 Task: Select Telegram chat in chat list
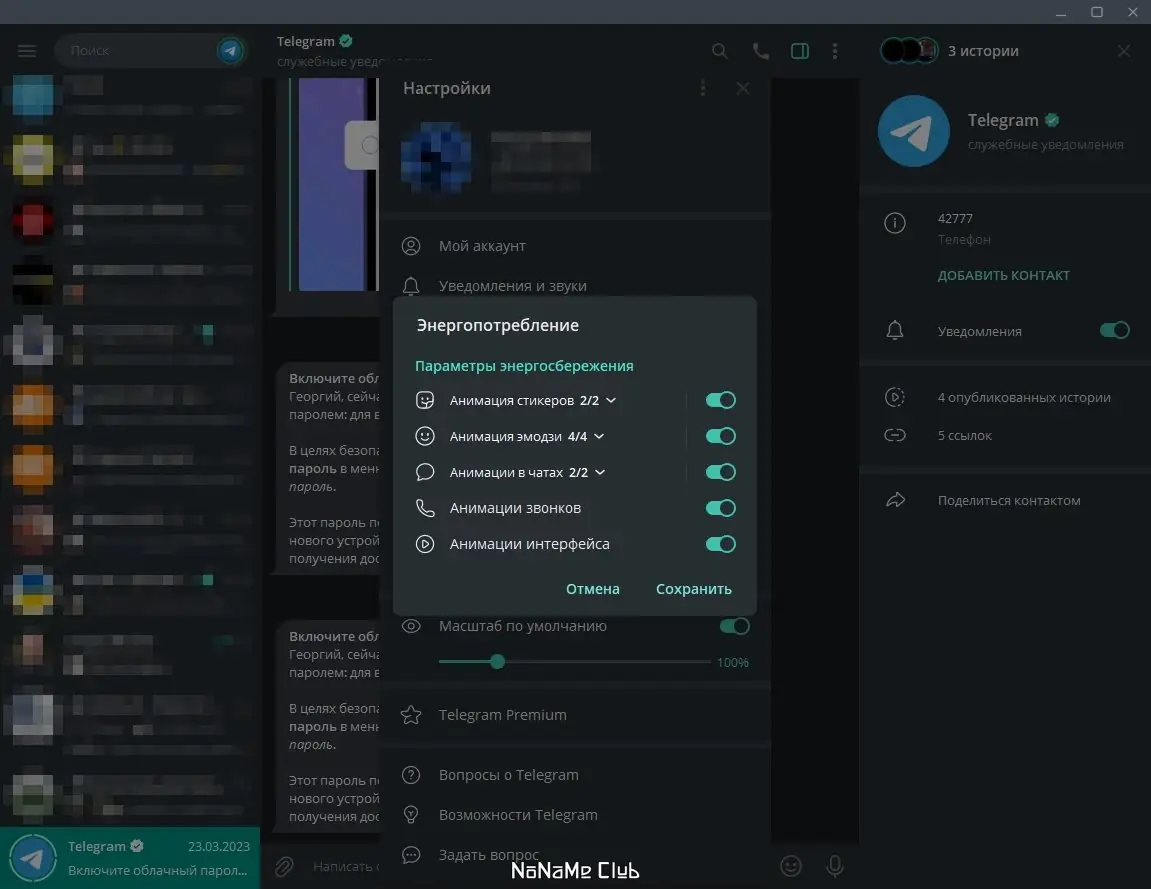click(130, 857)
